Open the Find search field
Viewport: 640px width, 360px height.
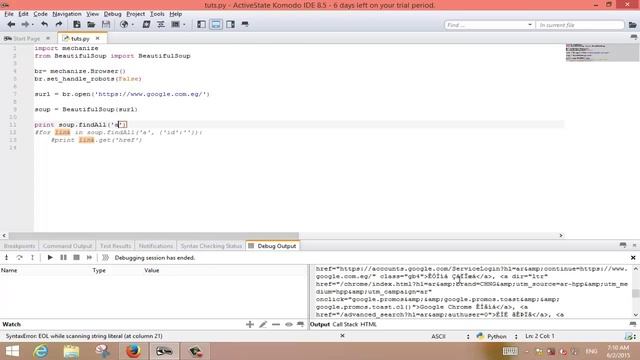pyautogui.click(x=486, y=25)
